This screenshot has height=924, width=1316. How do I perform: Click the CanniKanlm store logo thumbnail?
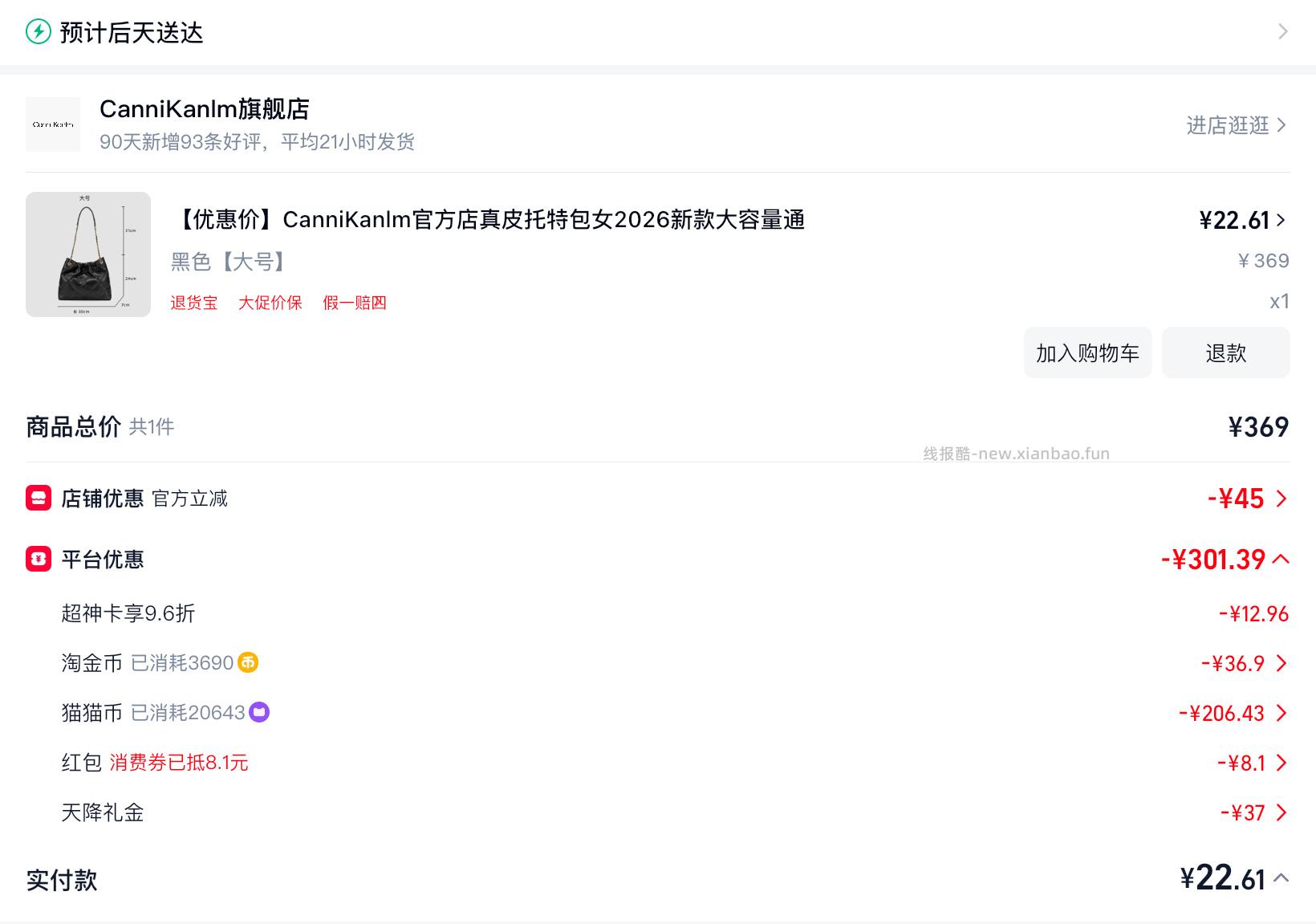pos(53,124)
